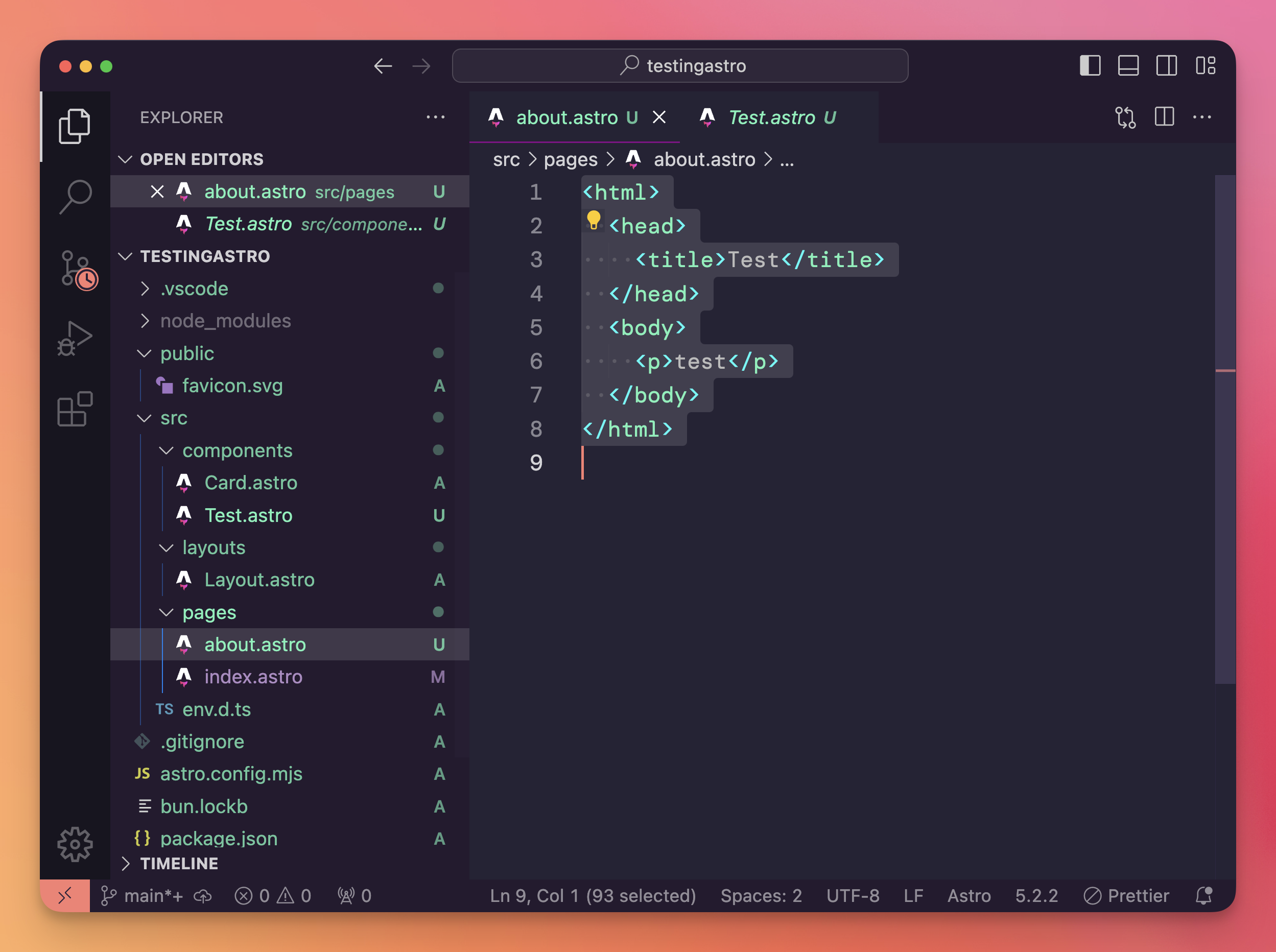
Task: Switch to the Test.astro editor tab
Action: [x=771, y=117]
